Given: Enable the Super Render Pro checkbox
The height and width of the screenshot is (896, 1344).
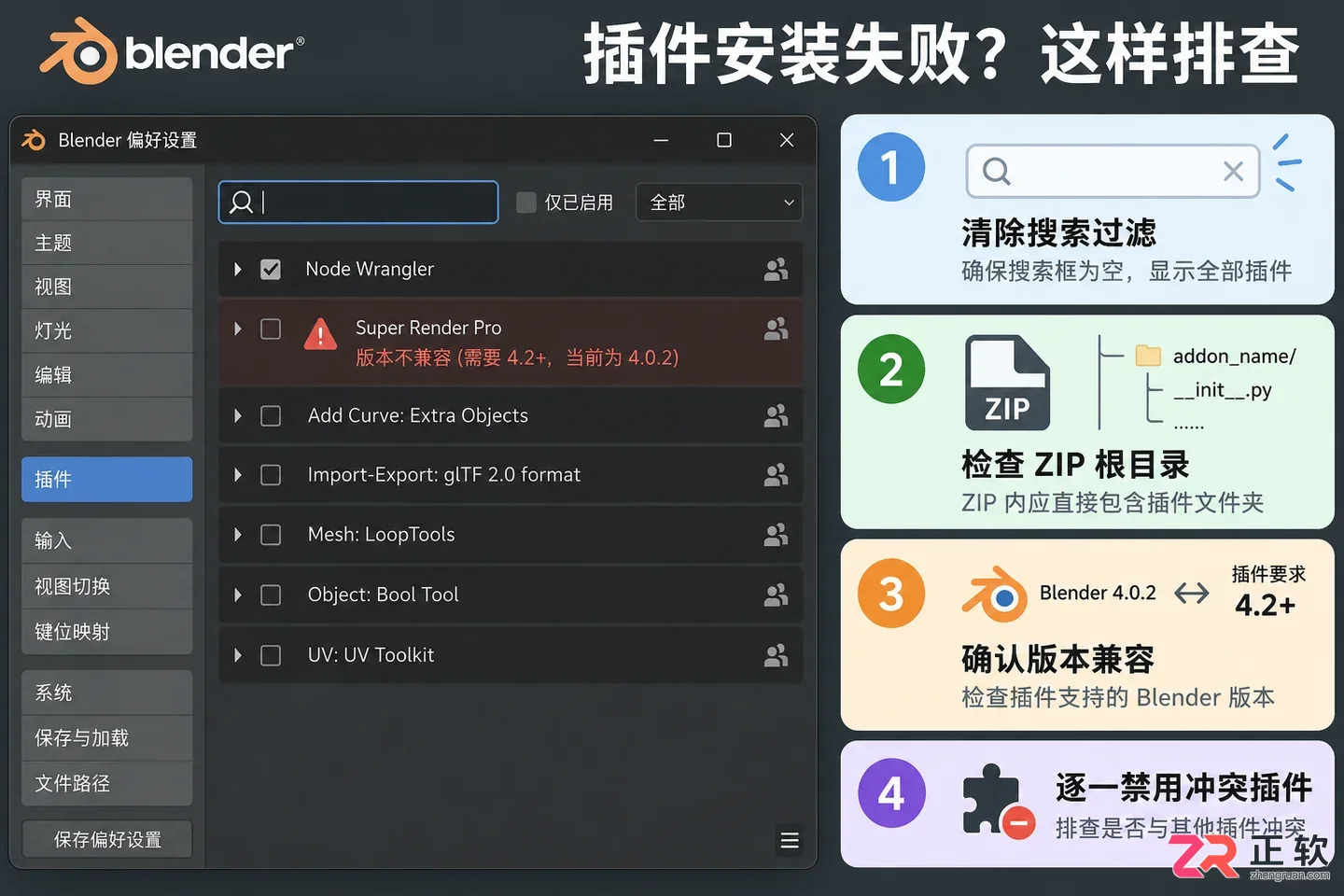Looking at the screenshot, I should 271,329.
